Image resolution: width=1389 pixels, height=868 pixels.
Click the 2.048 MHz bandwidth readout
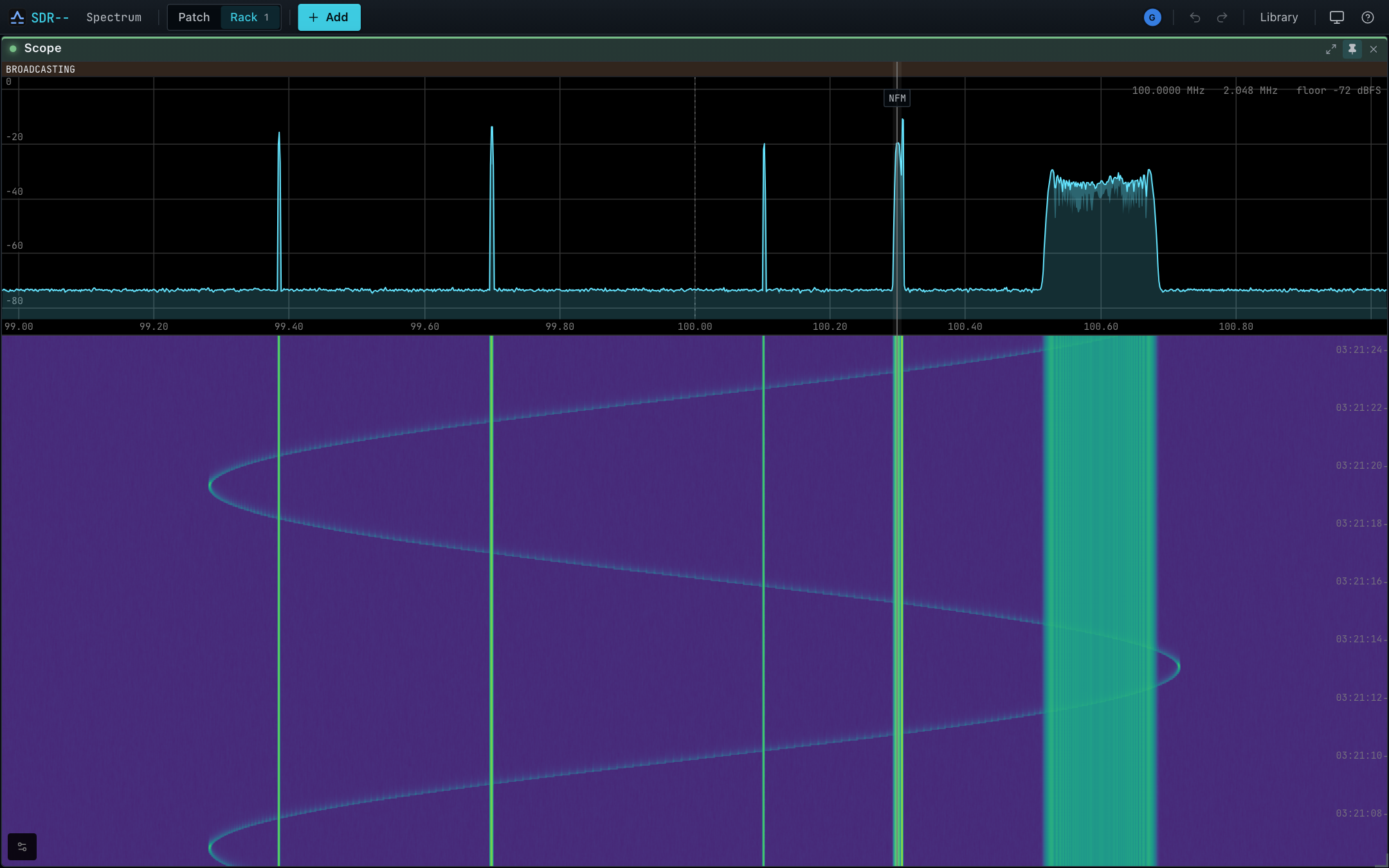1250,91
